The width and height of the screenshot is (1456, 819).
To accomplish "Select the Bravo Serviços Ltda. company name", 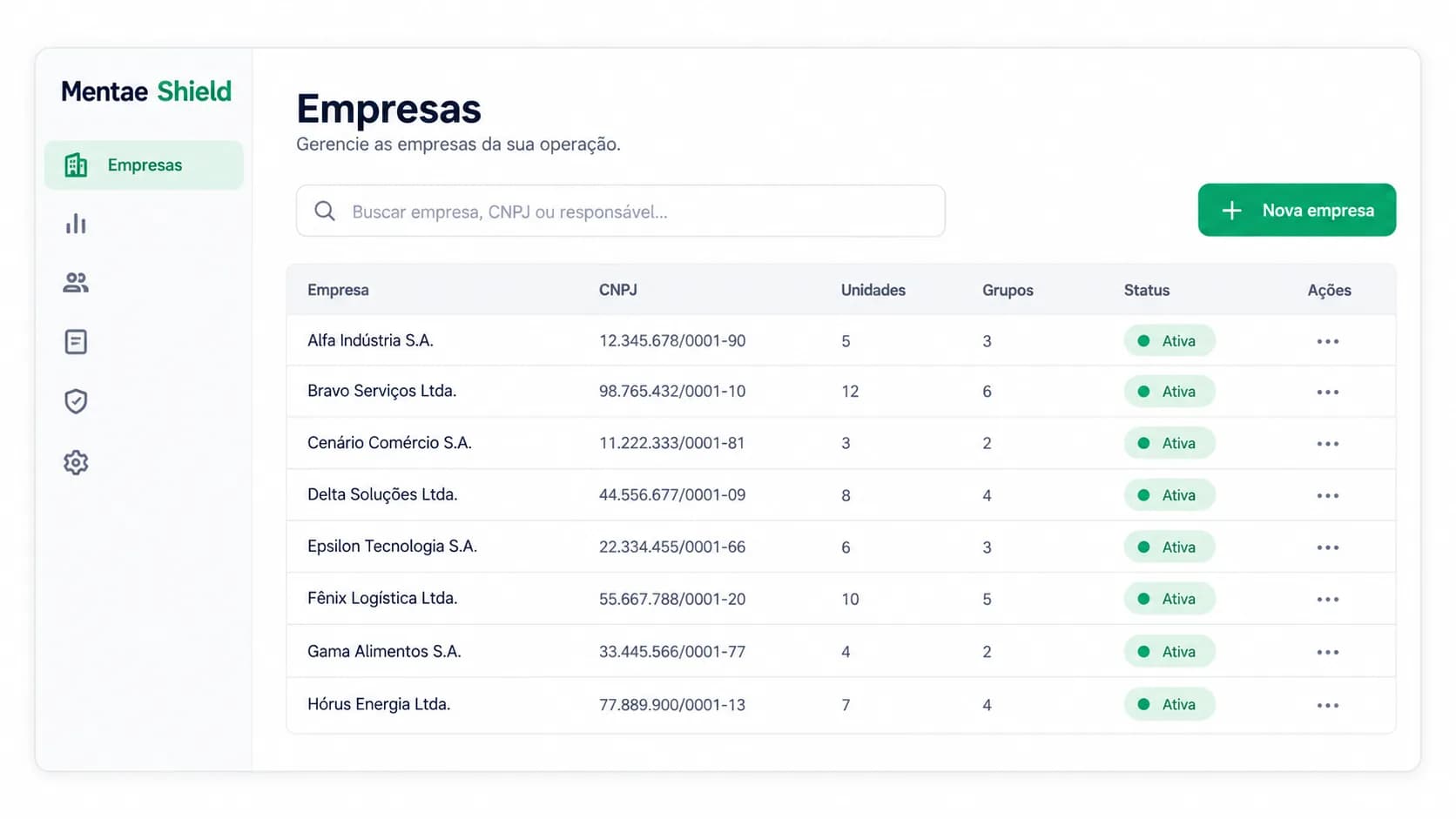I will [381, 391].
